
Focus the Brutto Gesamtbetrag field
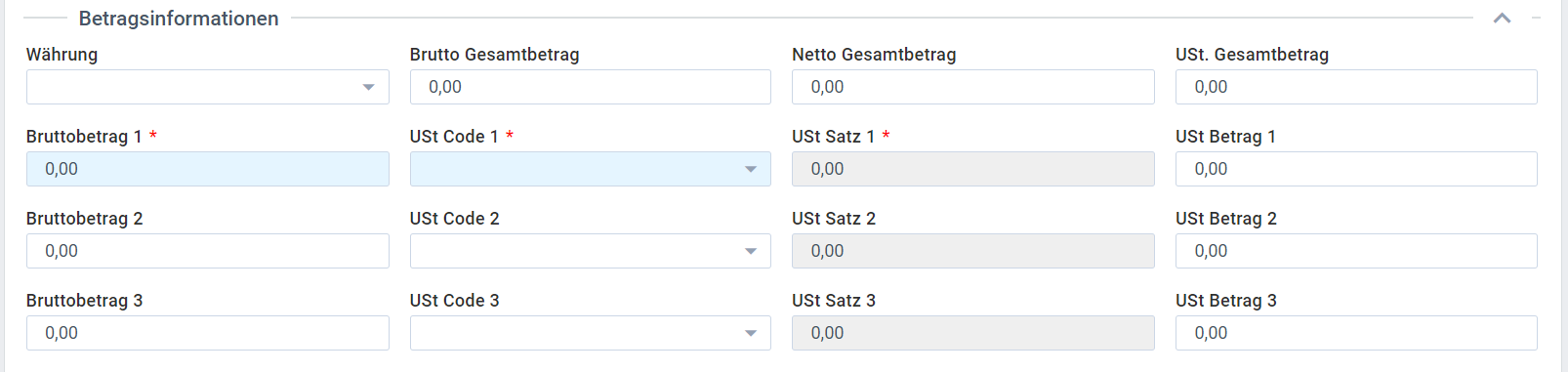click(x=590, y=87)
